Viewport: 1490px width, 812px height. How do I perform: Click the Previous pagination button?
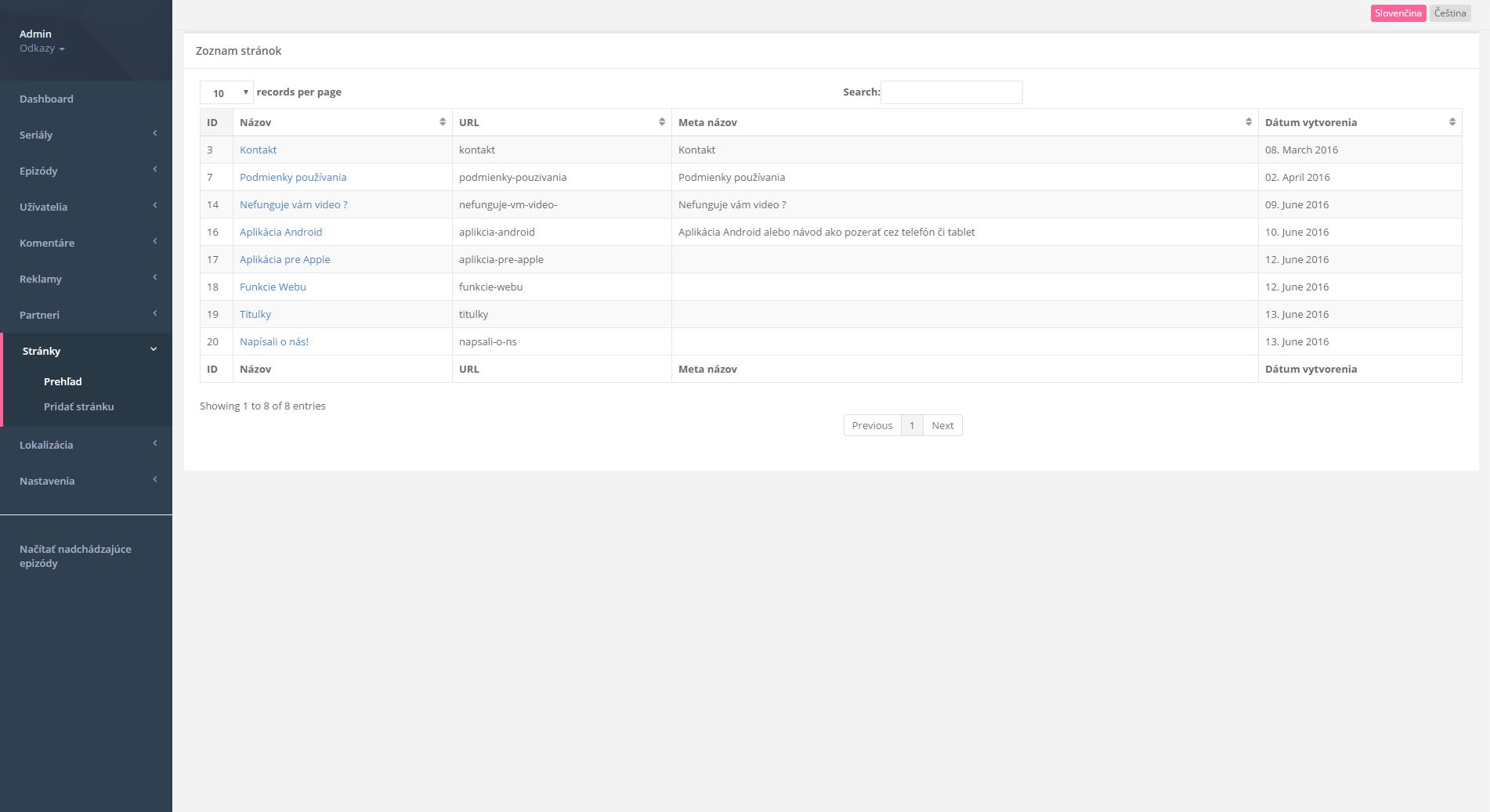[872, 425]
